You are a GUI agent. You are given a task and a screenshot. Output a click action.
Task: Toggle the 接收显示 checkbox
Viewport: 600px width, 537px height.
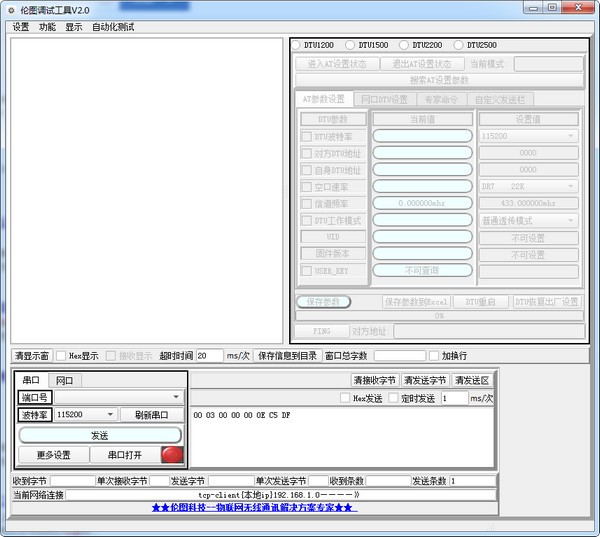[x=111, y=356]
